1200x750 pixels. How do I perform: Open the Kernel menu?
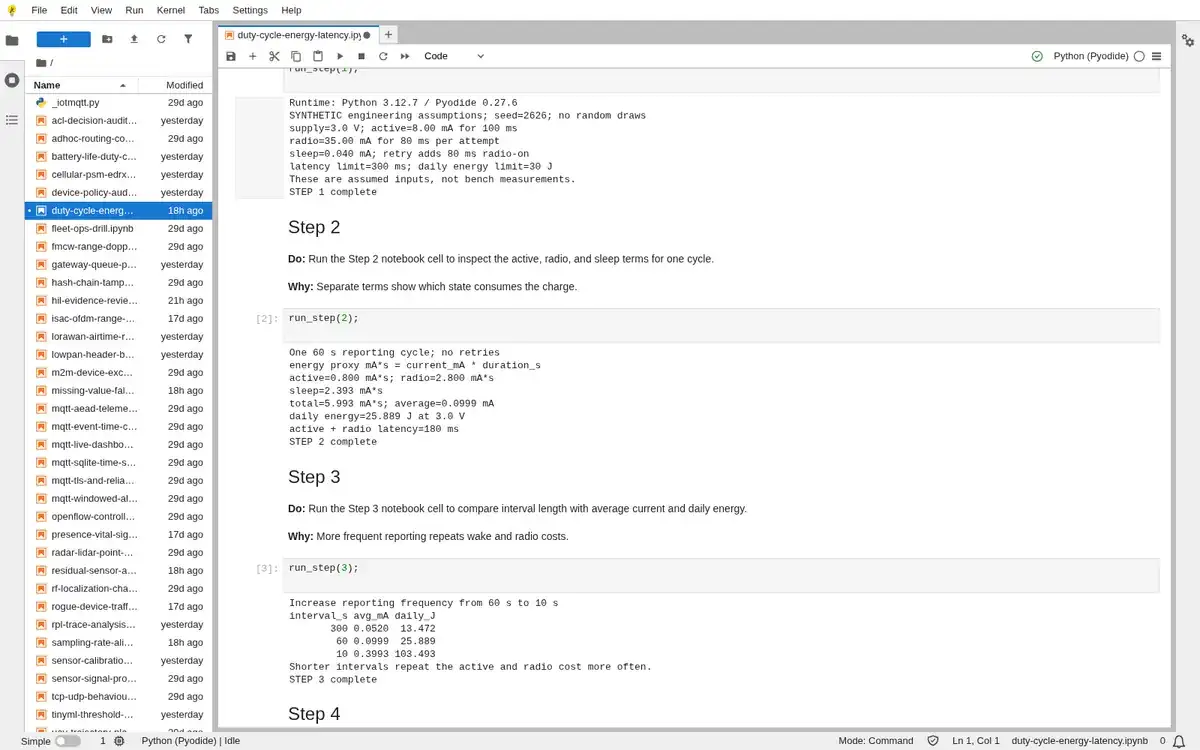pos(171,10)
